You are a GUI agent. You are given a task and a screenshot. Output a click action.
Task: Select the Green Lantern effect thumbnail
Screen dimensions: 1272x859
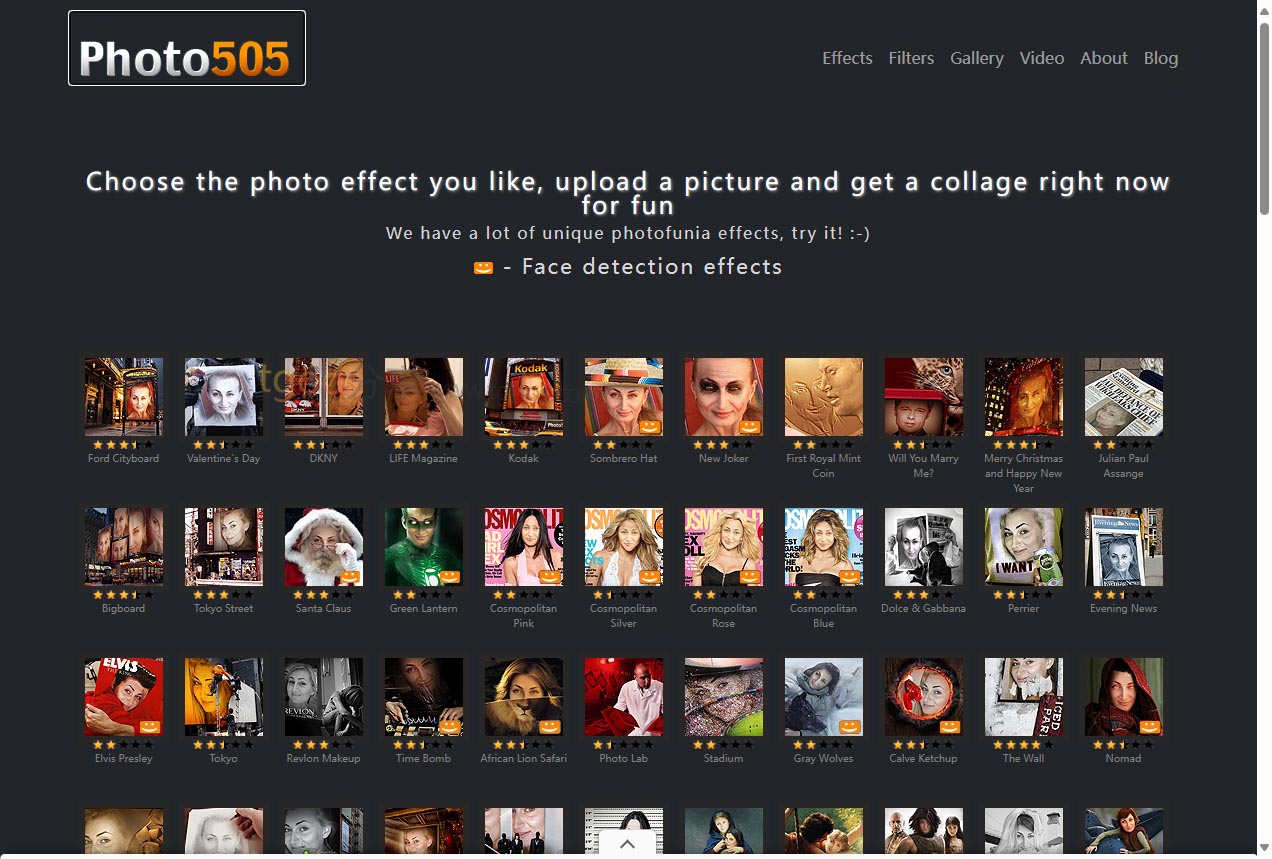click(424, 546)
